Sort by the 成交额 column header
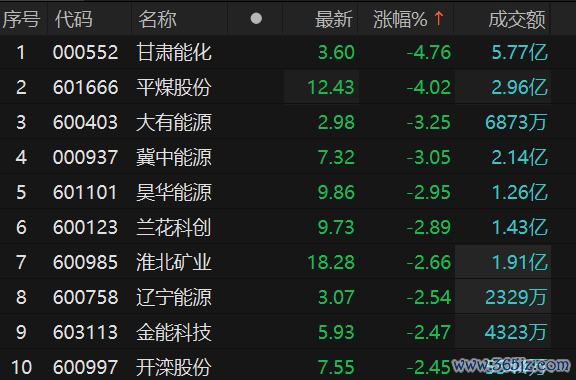Image resolution: width=576 pixels, height=380 pixels. click(517, 19)
